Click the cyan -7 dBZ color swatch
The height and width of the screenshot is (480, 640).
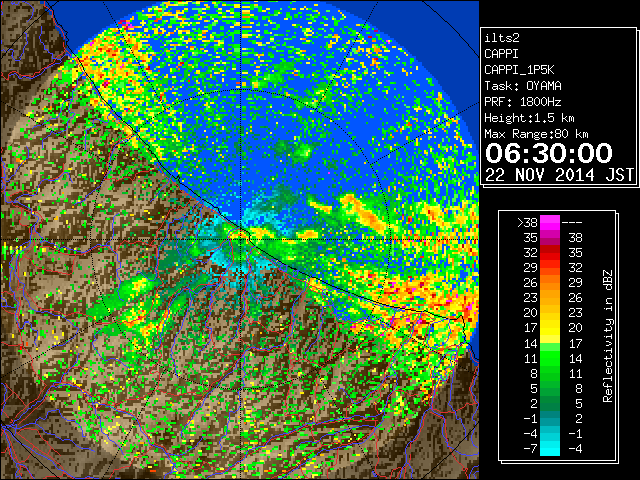pos(550,449)
